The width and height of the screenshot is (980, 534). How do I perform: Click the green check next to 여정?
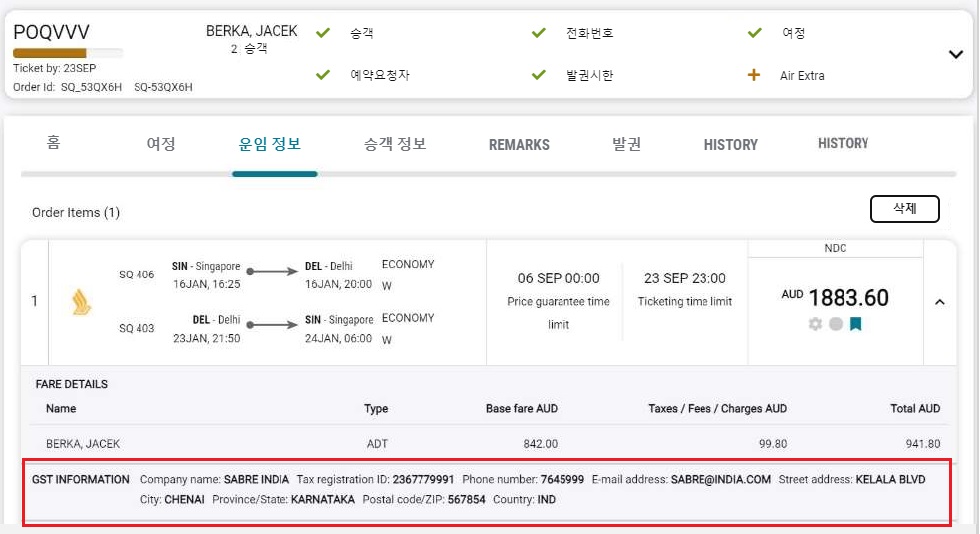[x=755, y=33]
